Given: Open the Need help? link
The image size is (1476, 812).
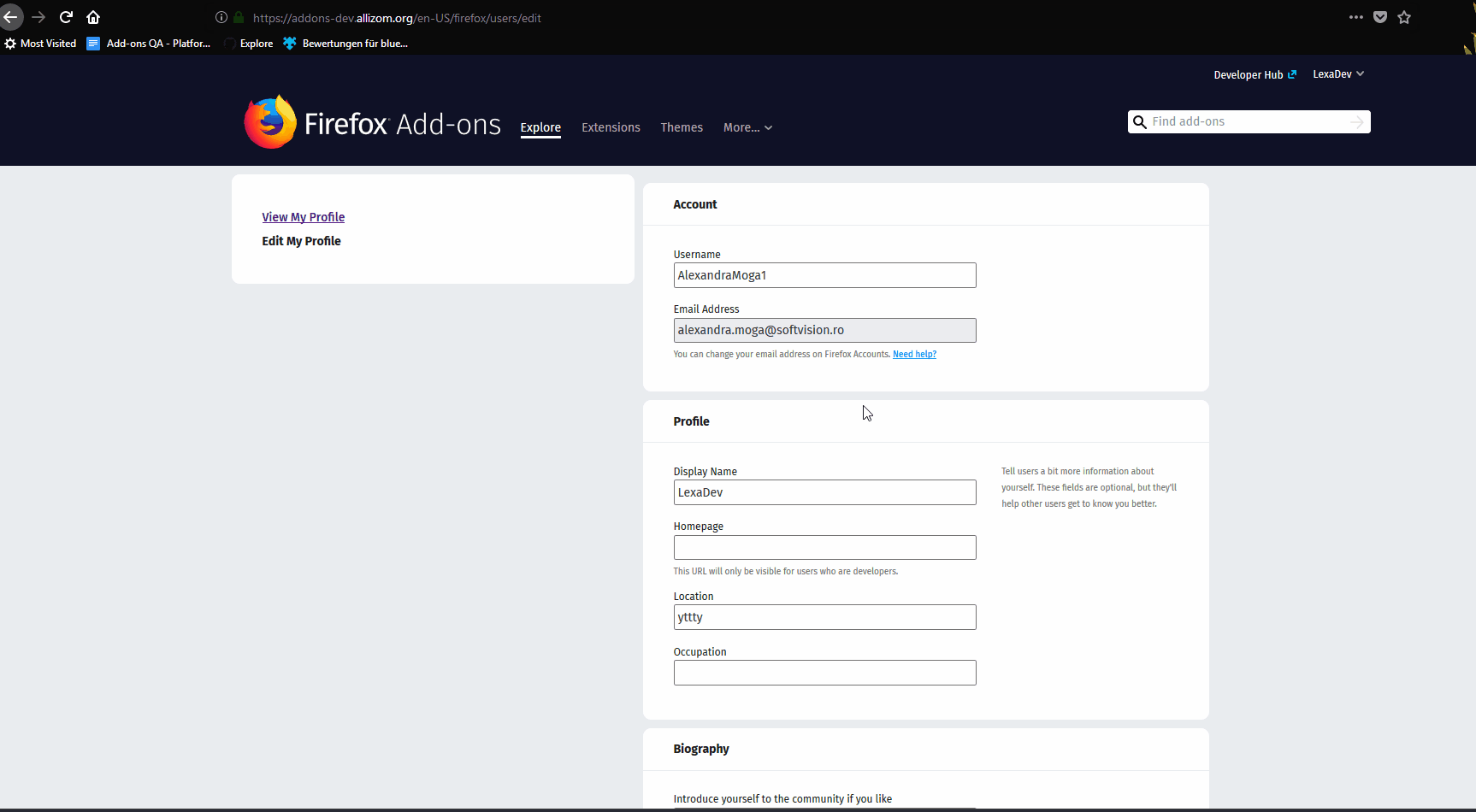Looking at the screenshot, I should click(914, 354).
